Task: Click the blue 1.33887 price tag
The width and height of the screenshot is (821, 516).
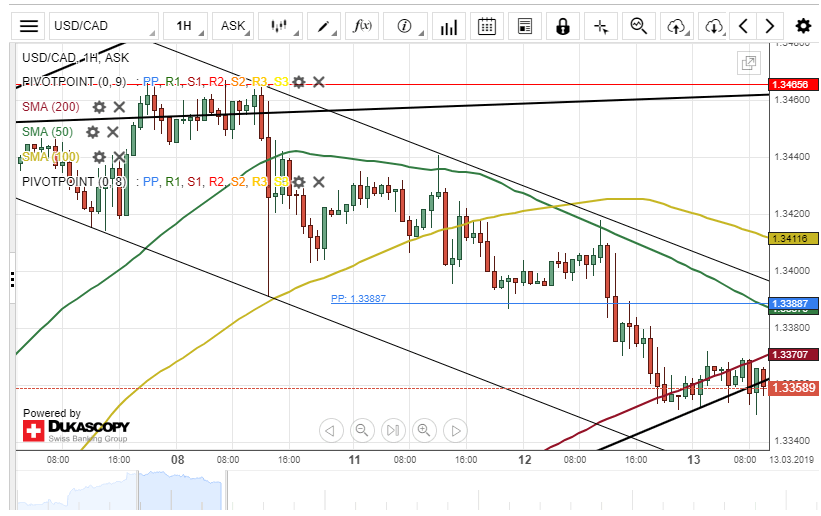Action: (x=793, y=303)
